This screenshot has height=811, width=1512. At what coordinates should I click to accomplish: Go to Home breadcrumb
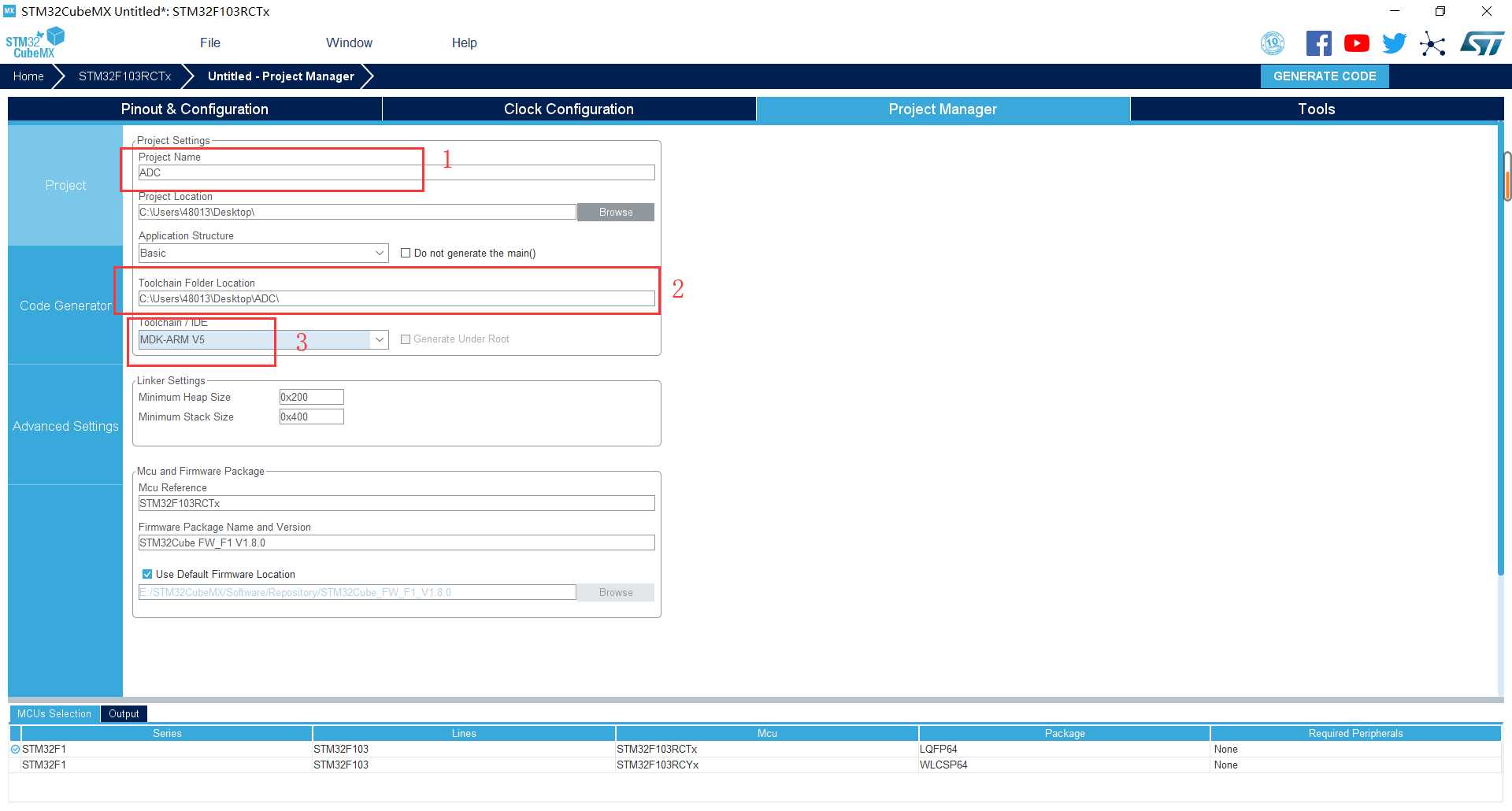tap(28, 76)
